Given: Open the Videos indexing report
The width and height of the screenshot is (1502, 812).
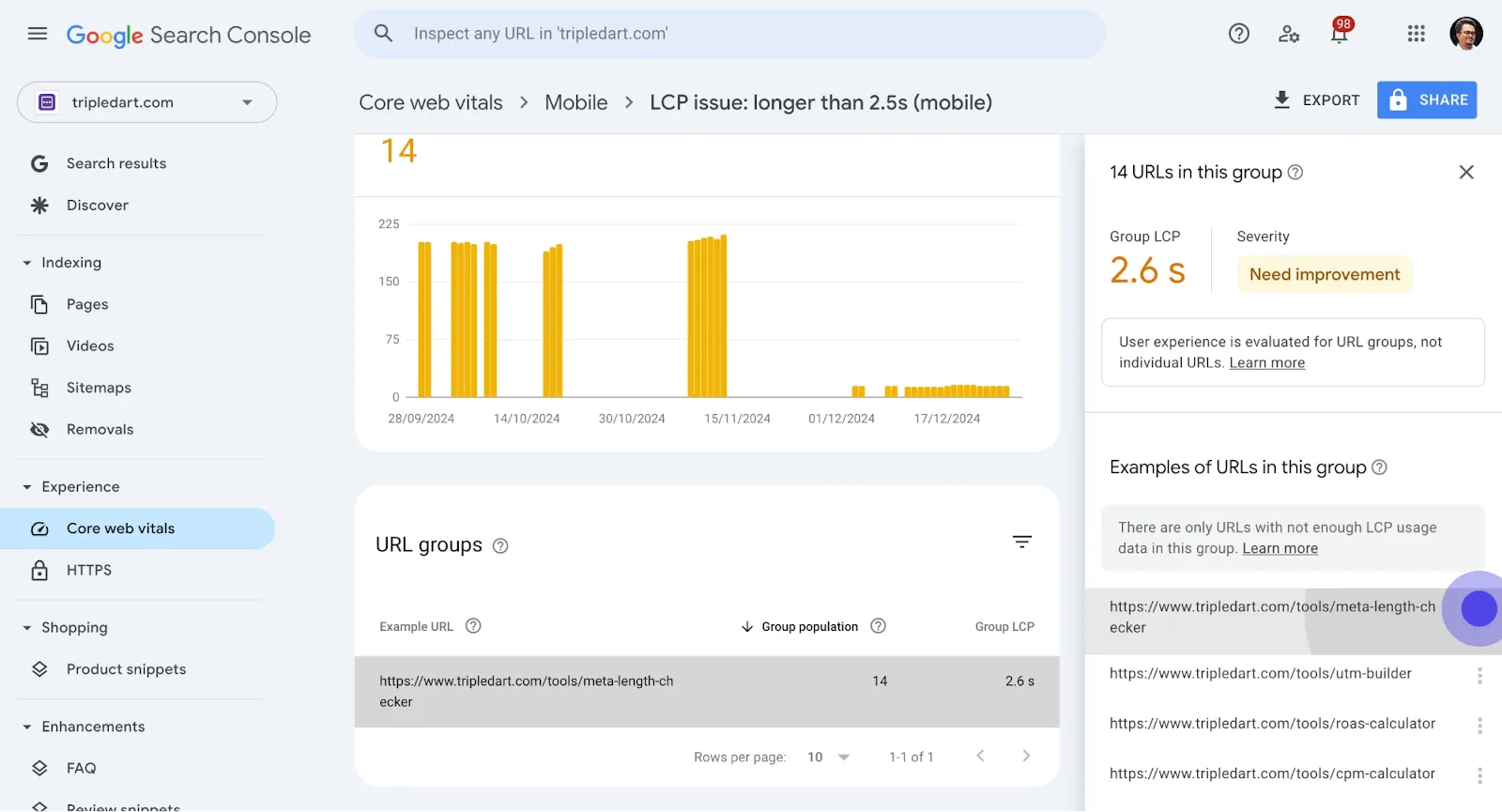Looking at the screenshot, I should click(90, 346).
